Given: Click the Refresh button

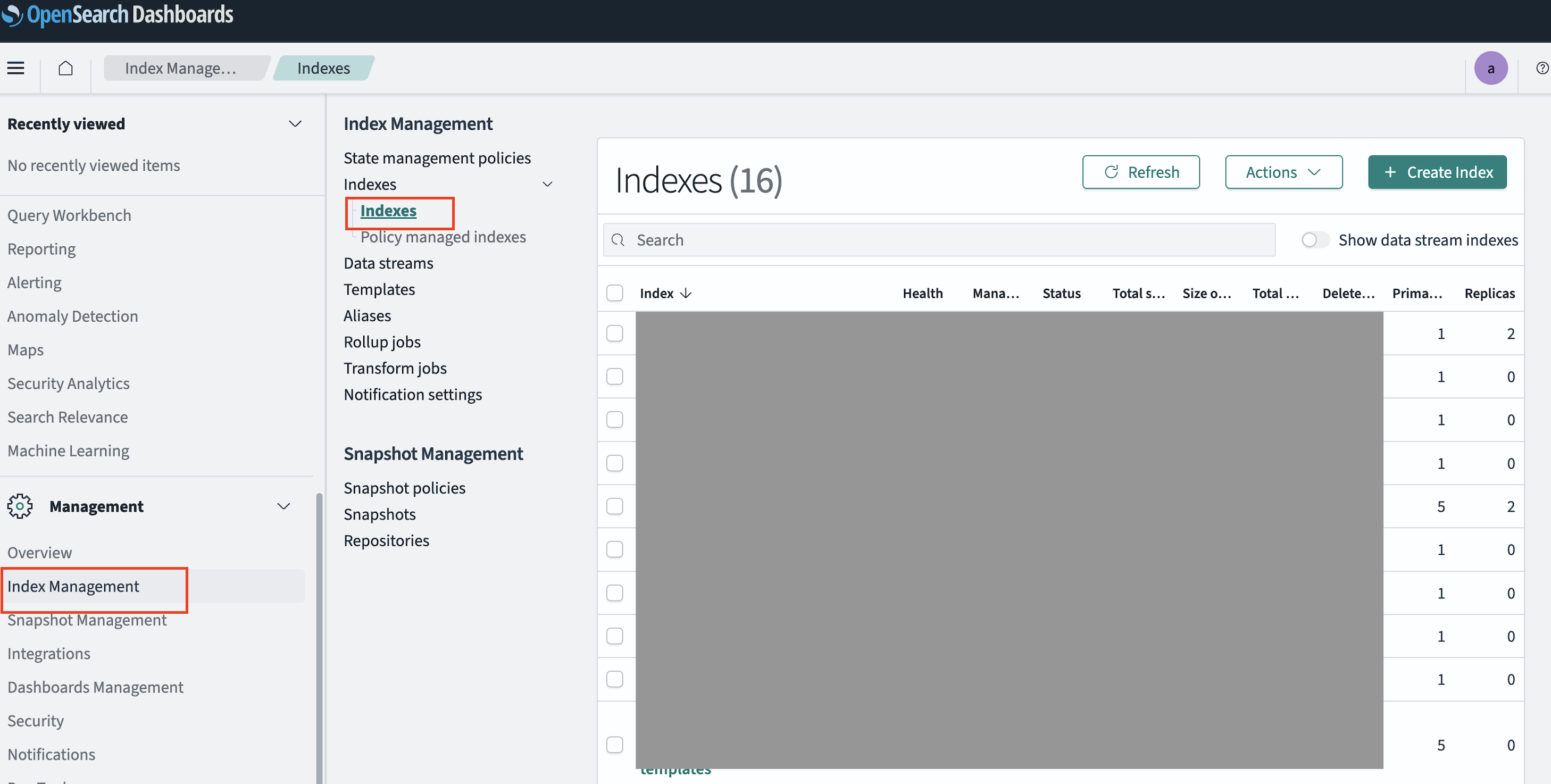Looking at the screenshot, I should click(x=1140, y=172).
